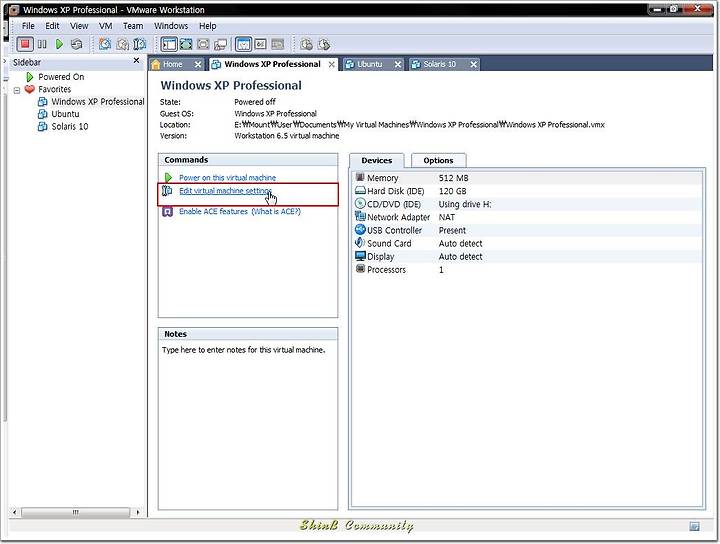The width and height of the screenshot is (720, 544).
Task: Click the Edit settings command icon
Action: 168,191
